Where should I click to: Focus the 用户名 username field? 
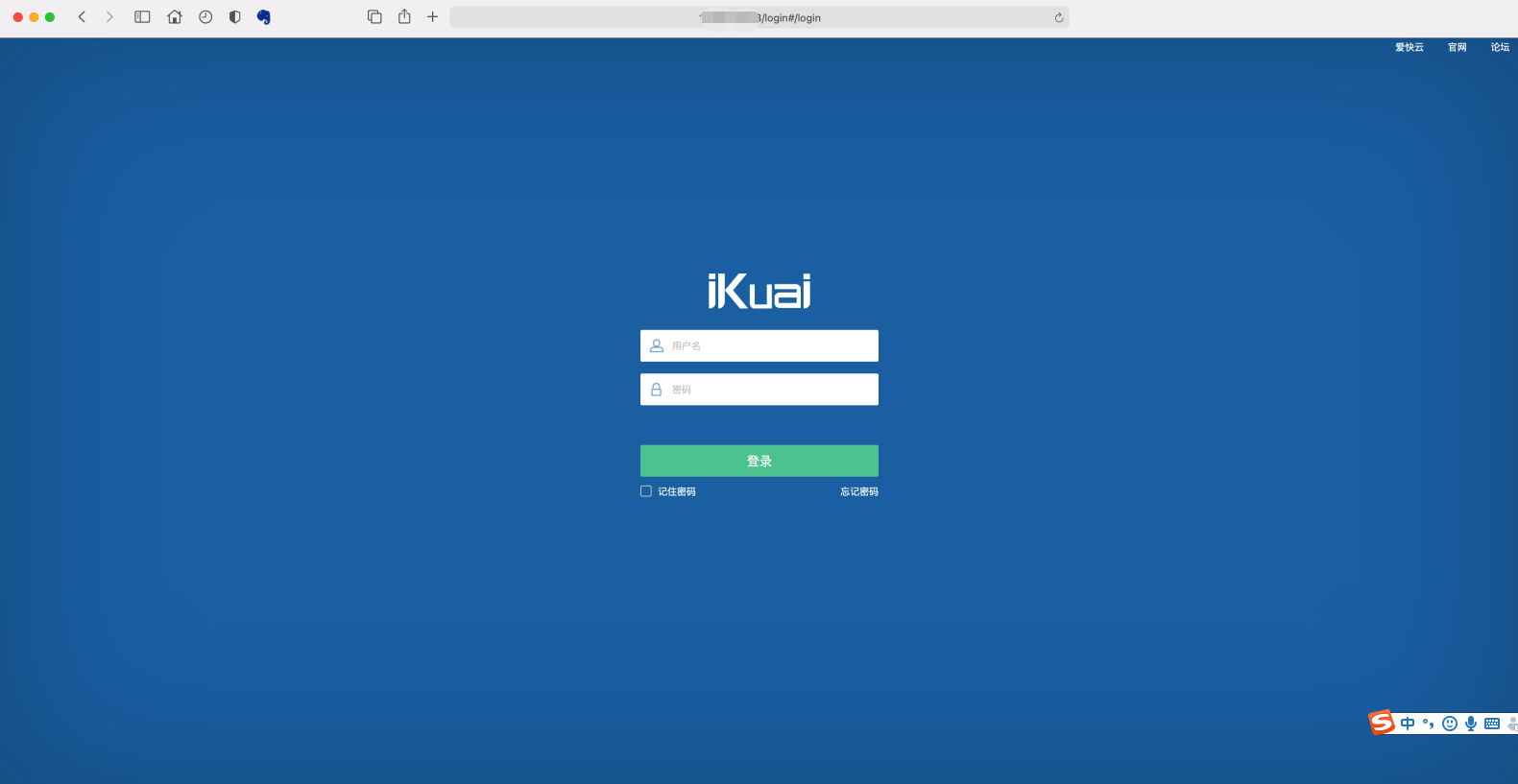click(x=759, y=345)
